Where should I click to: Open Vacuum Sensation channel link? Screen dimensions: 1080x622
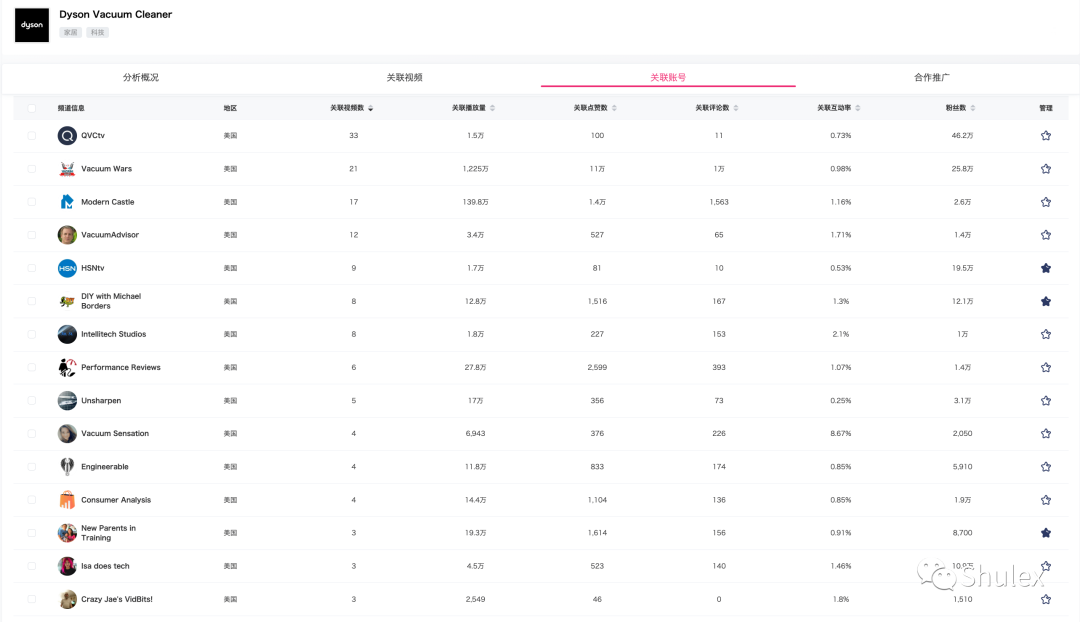[115, 433]
